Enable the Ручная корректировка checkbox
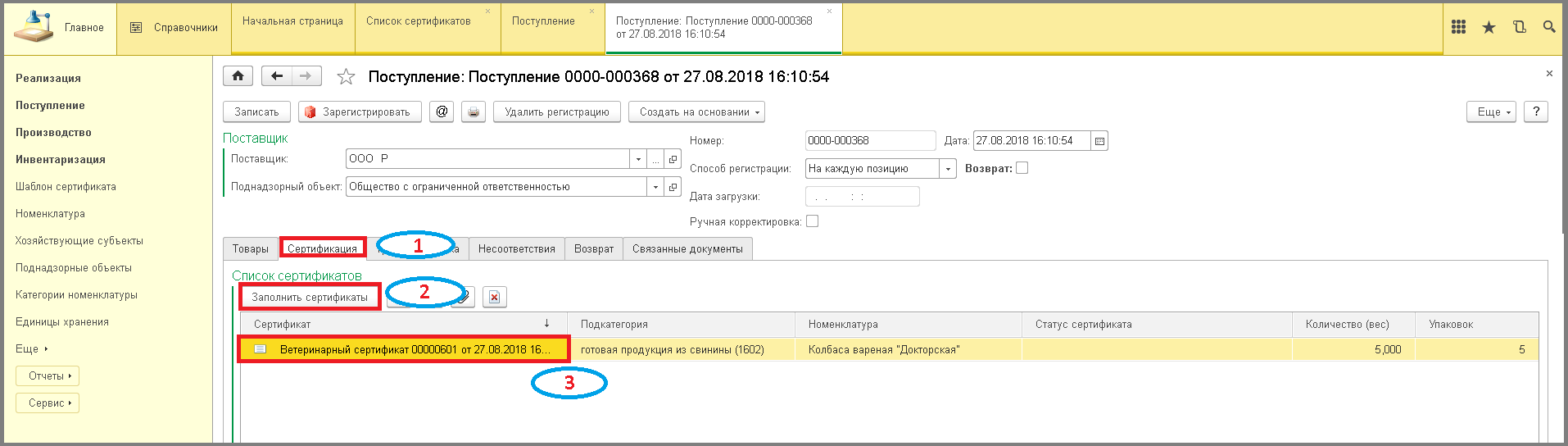Viewport: 1568px width, 446px height. click(x=812, y=221)
